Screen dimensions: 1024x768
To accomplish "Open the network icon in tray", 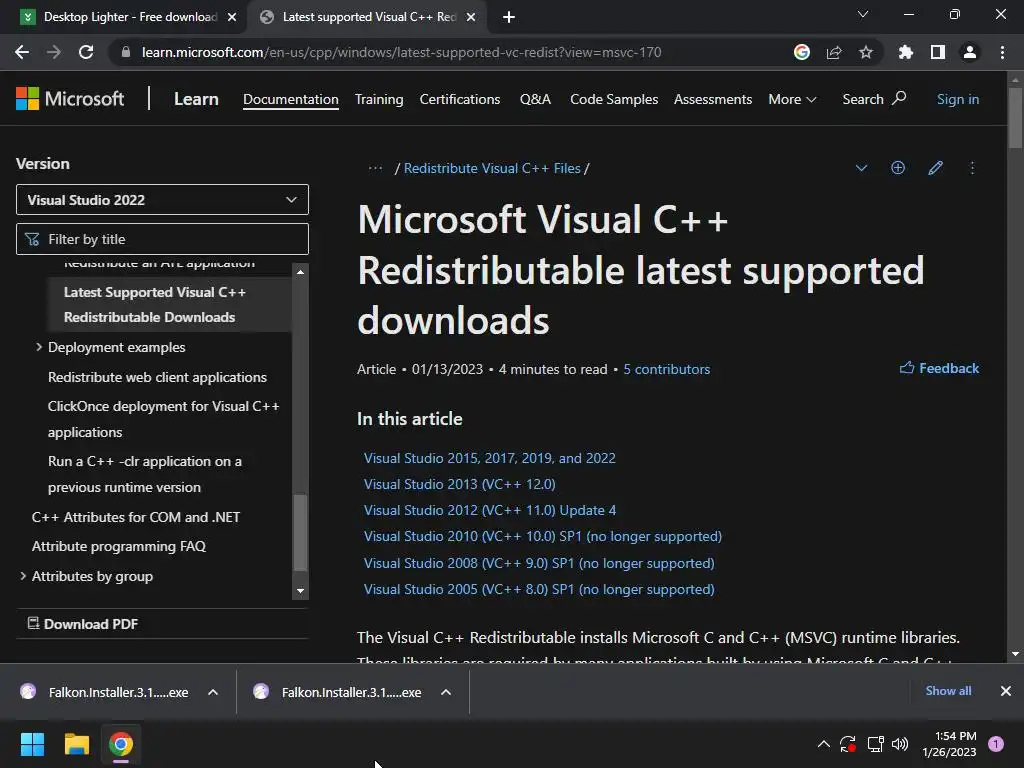I will coord(875,744).
